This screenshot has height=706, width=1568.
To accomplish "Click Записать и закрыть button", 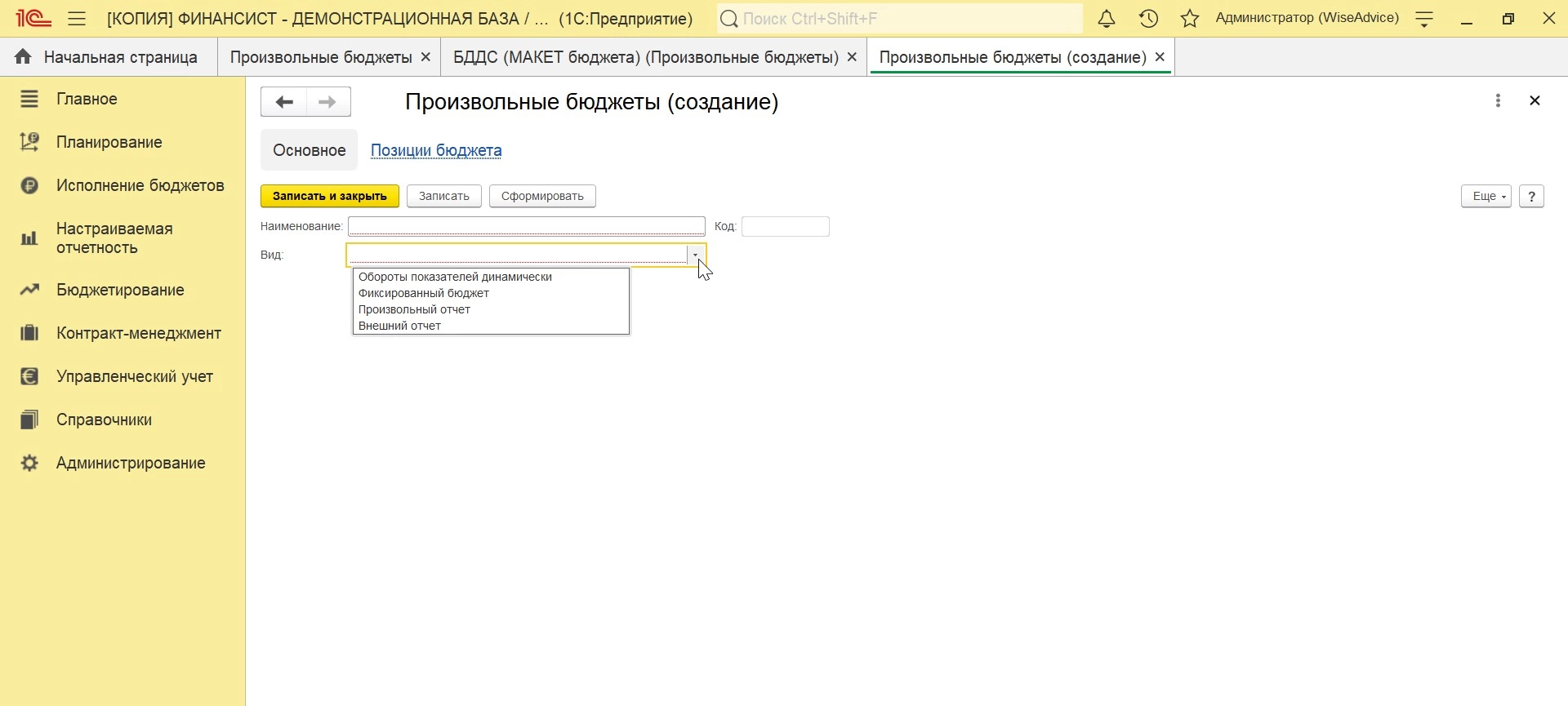I will tap(330, 196).
